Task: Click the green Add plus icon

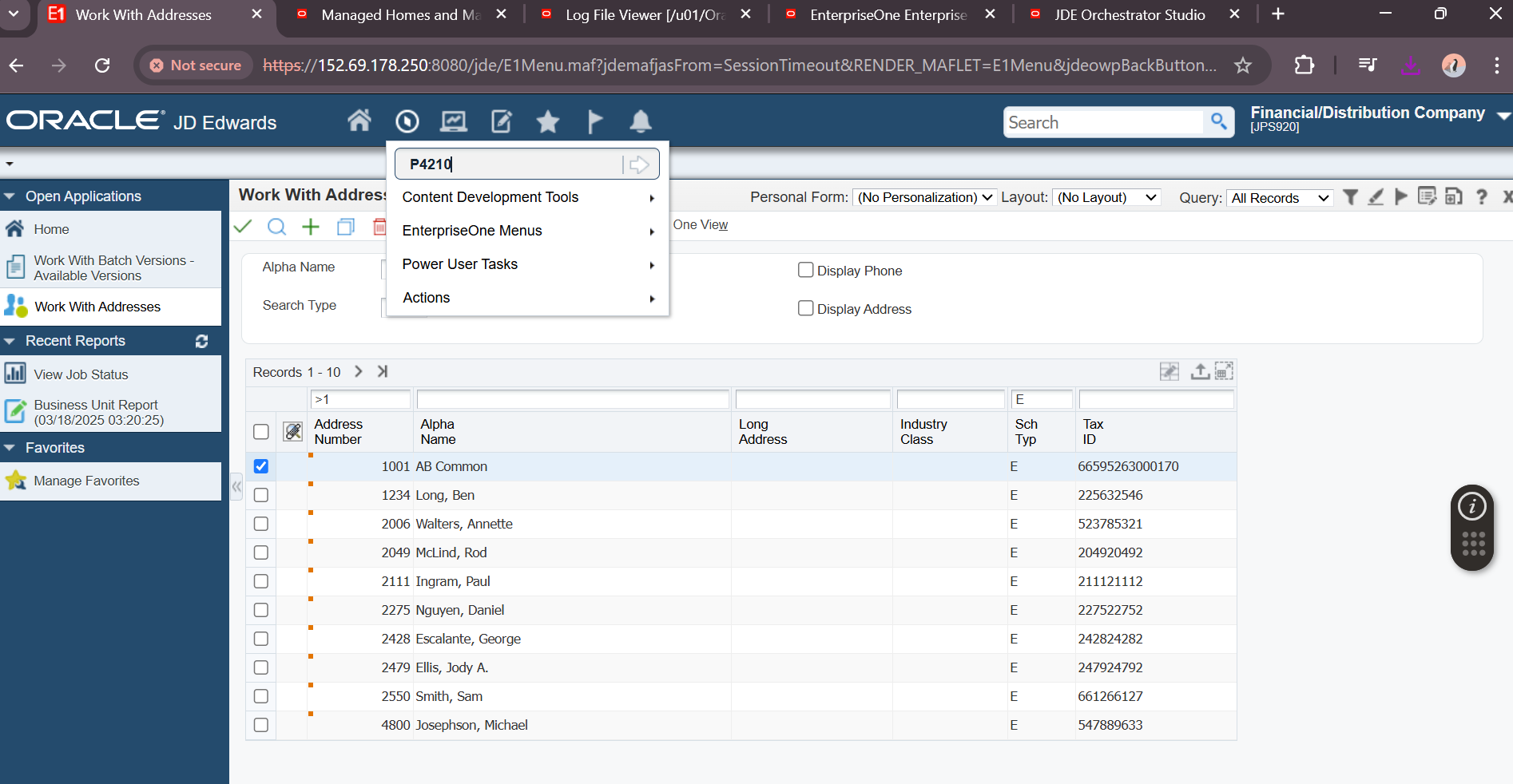Action: (x=311, y=227)
